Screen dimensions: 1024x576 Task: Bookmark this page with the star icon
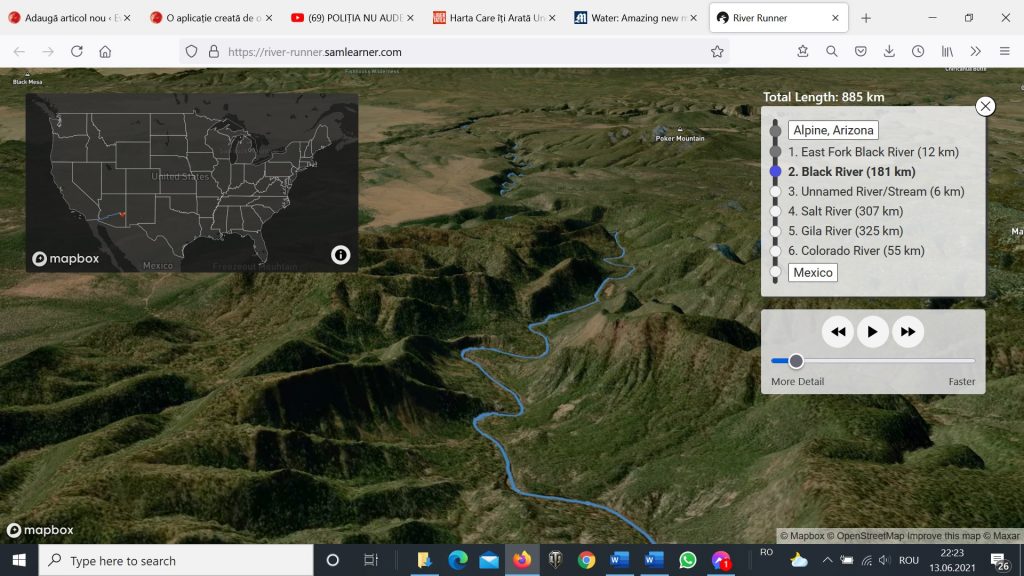tap(717, 52)
